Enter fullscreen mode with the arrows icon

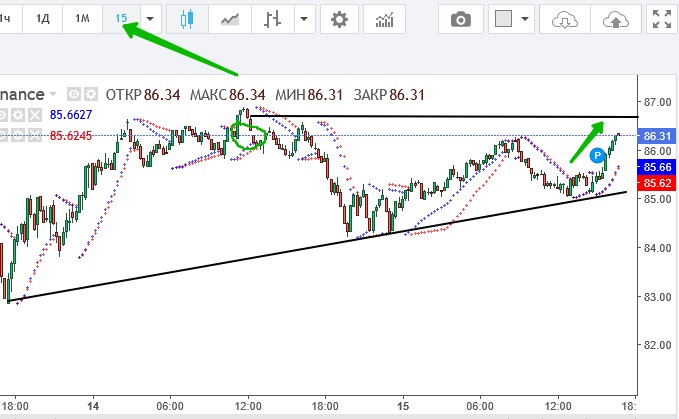pyautogui.click(x=662, y=19)
